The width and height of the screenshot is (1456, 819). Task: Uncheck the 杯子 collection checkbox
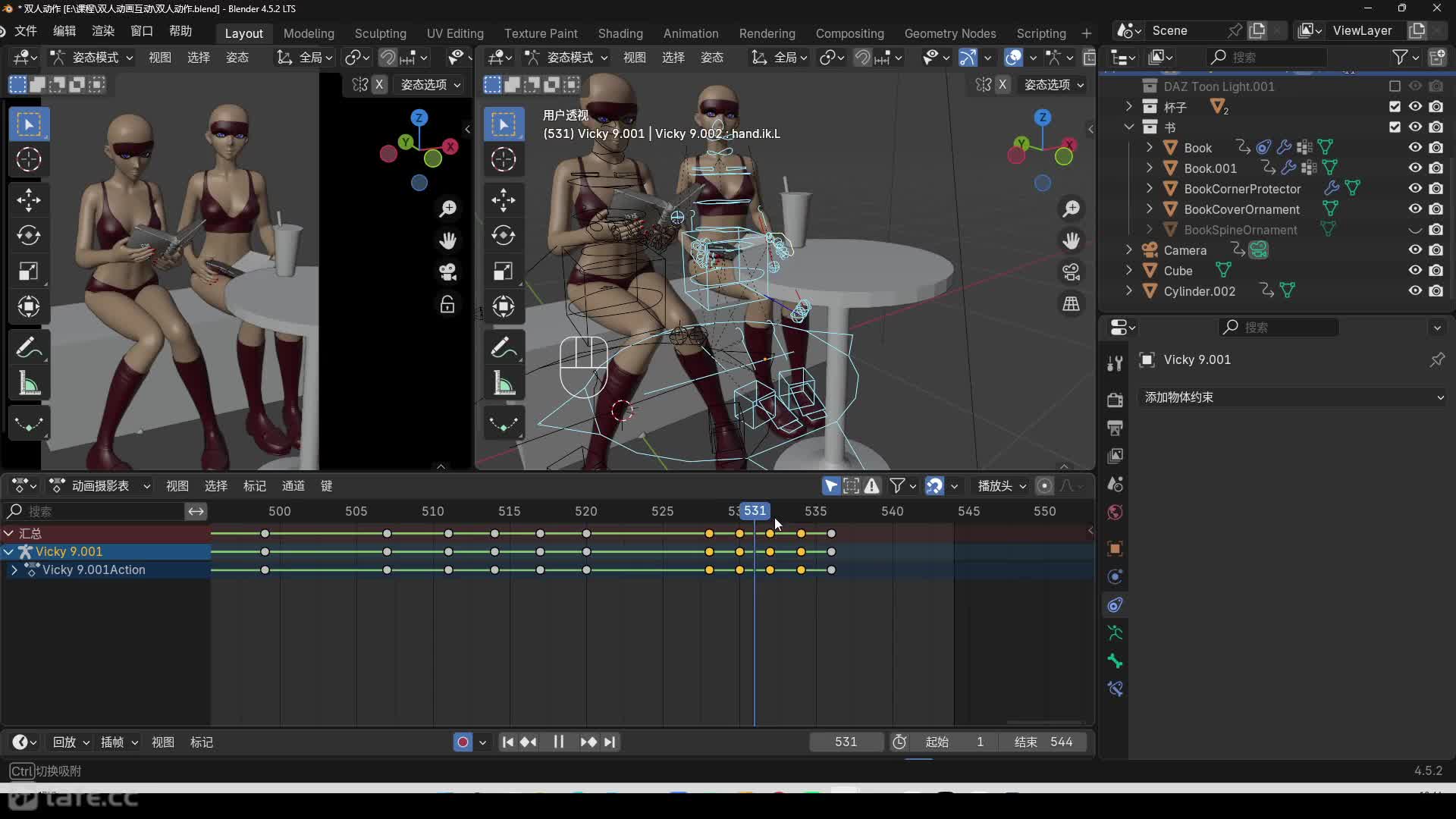point(1395,106)
